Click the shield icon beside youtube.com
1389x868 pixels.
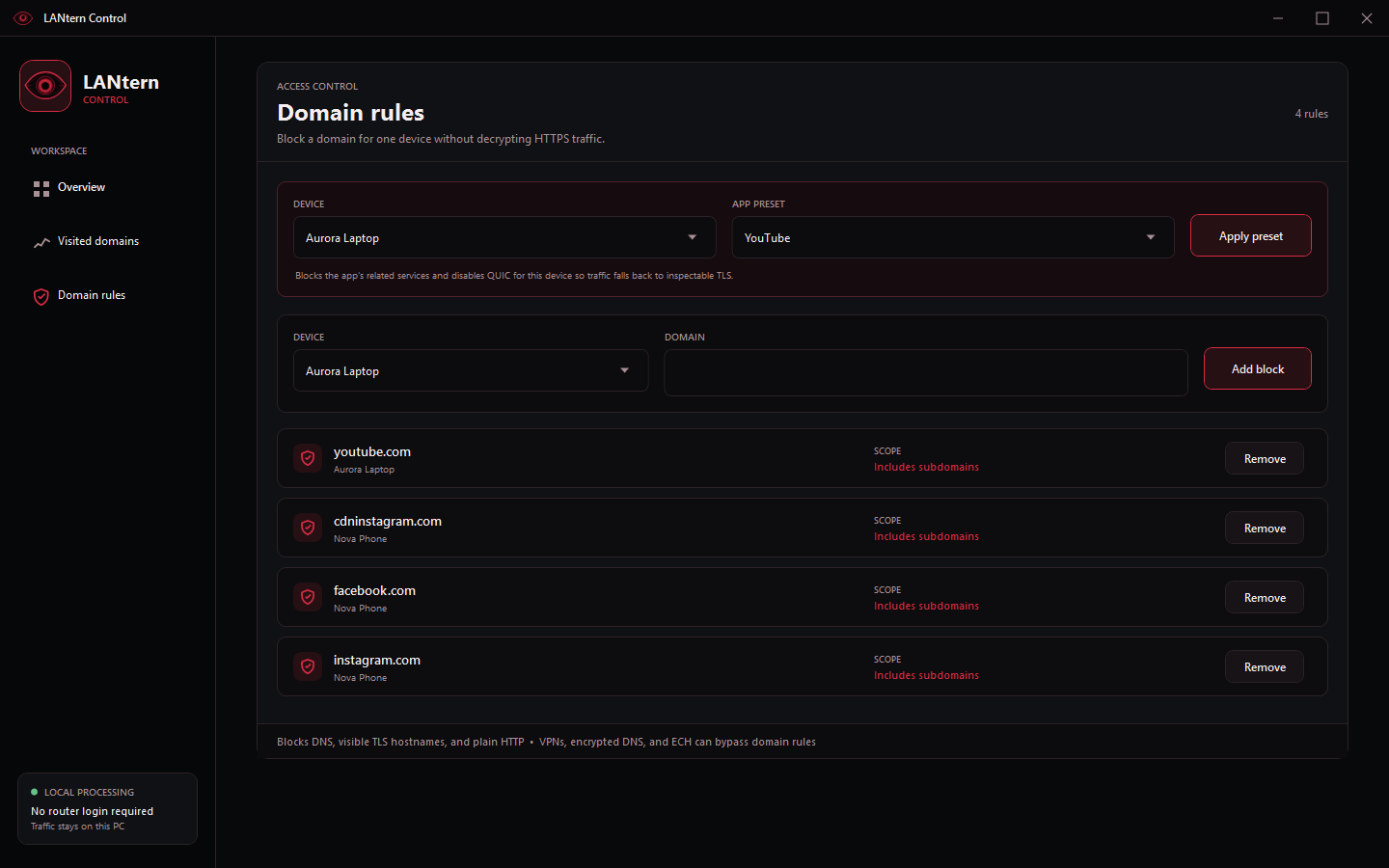pos(308,458)
